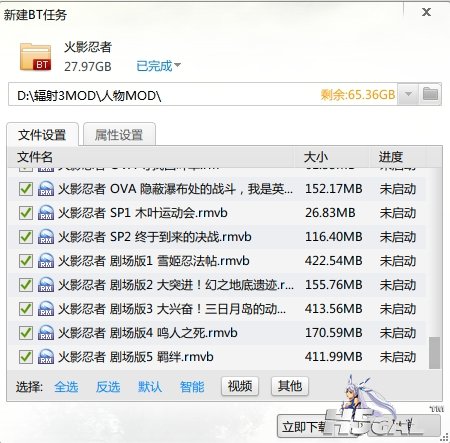
Task: Switch to 属性设置 tab
Action: (119, 135)
